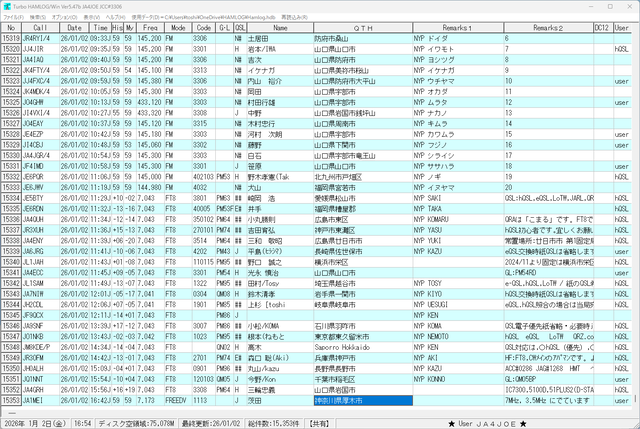Click the His column header
The image size is (640, 429).
pyautogui.click(x=117, y=28)
